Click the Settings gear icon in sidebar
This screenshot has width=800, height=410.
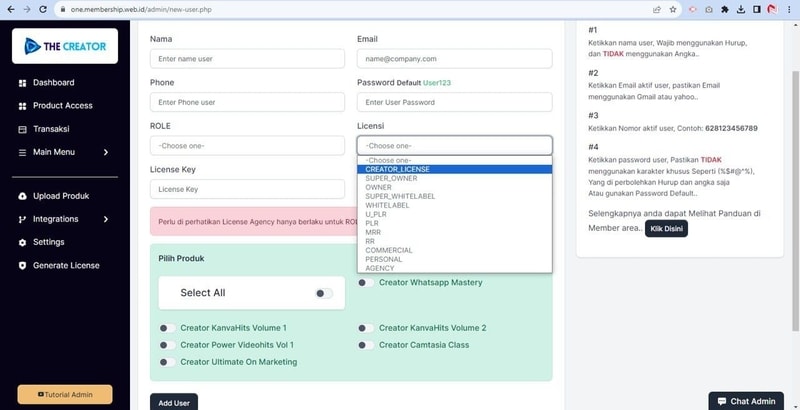22,242
